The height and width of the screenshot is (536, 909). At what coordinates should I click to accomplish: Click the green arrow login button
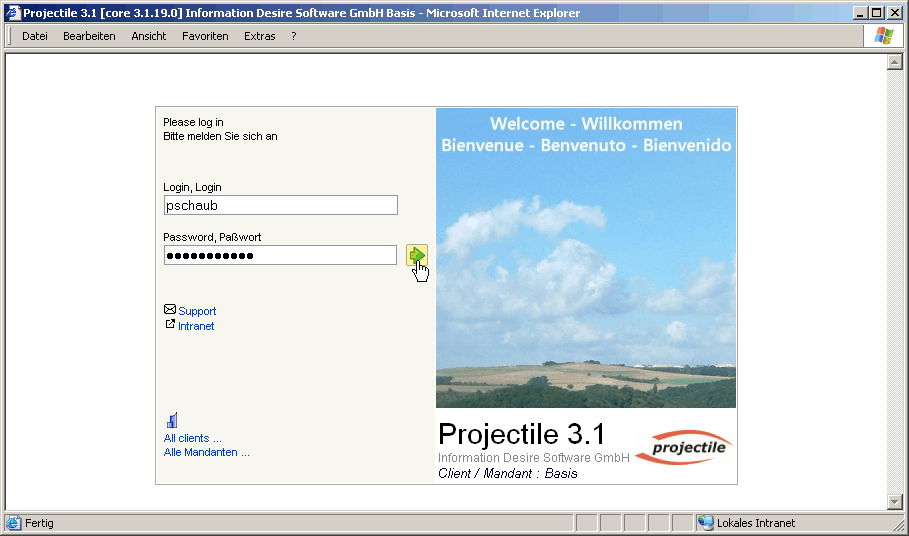point(417,255)
